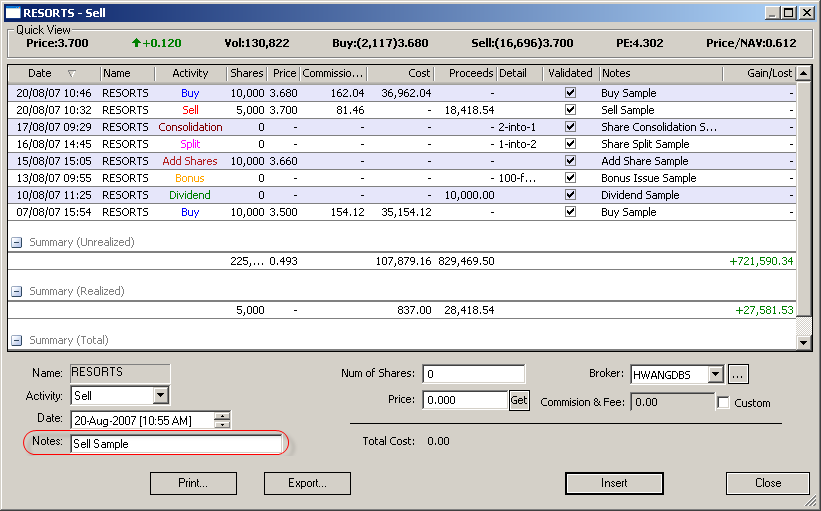Click the 18,418.54 proceeds value
821x511 pixels.
(x=469, y=110)
